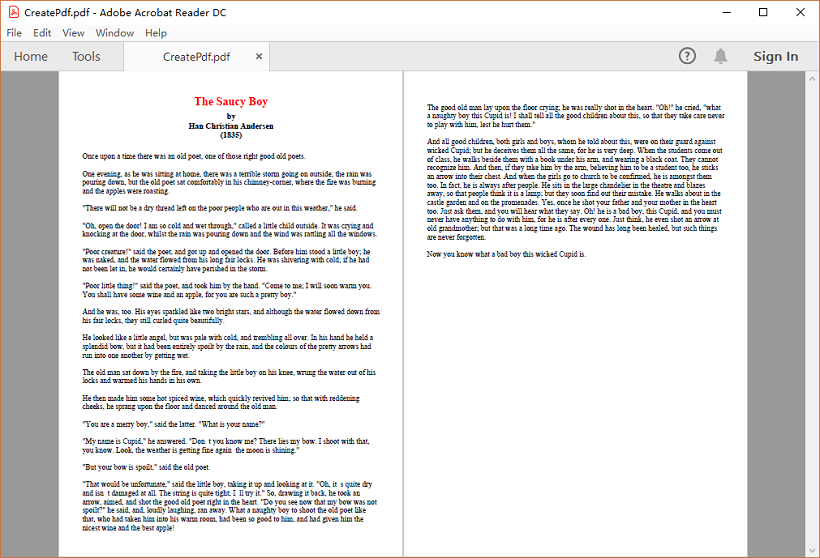Click the scroll up arrow
The image size is (820, 558).
pos(812,79)
